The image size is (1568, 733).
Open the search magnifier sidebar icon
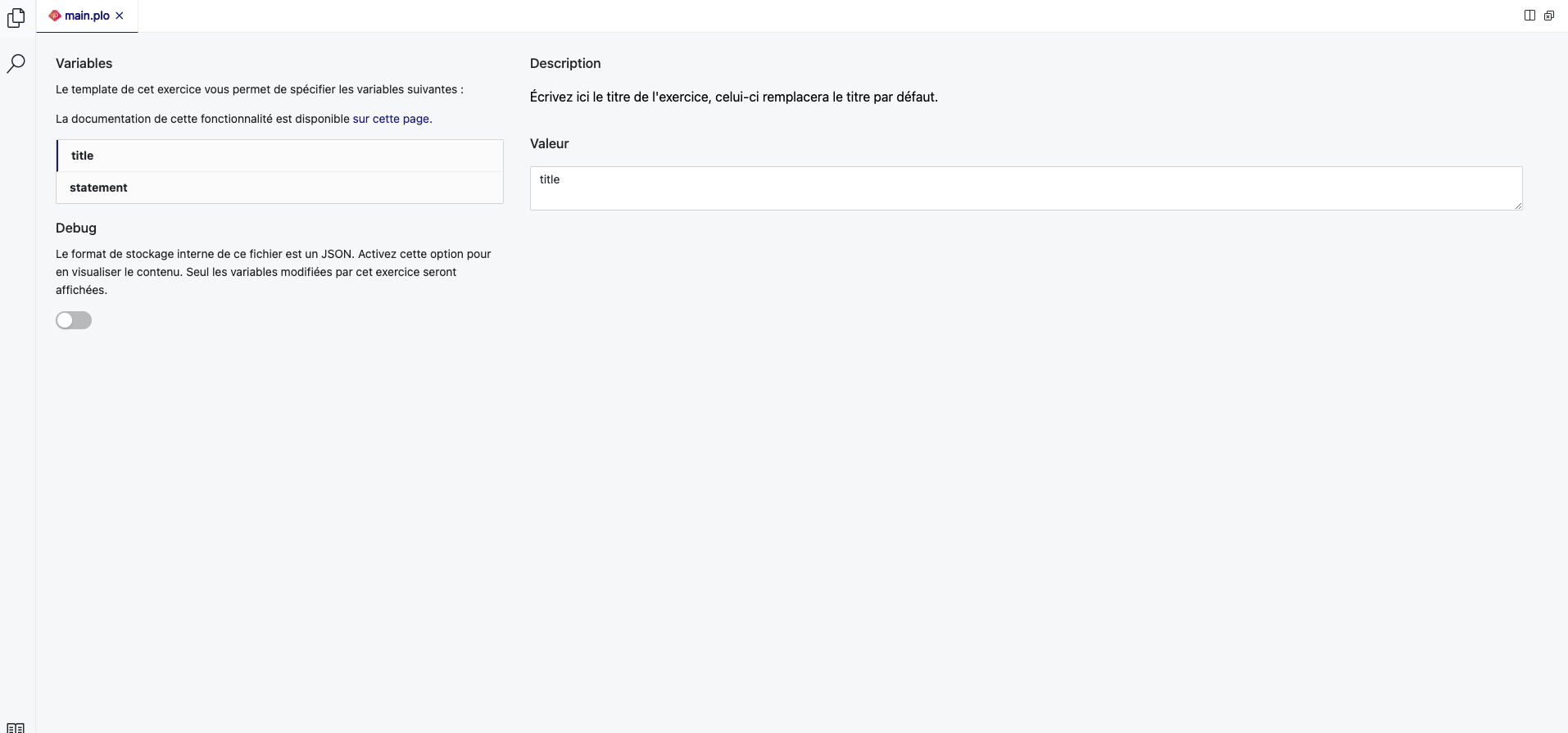coord(16,64)
